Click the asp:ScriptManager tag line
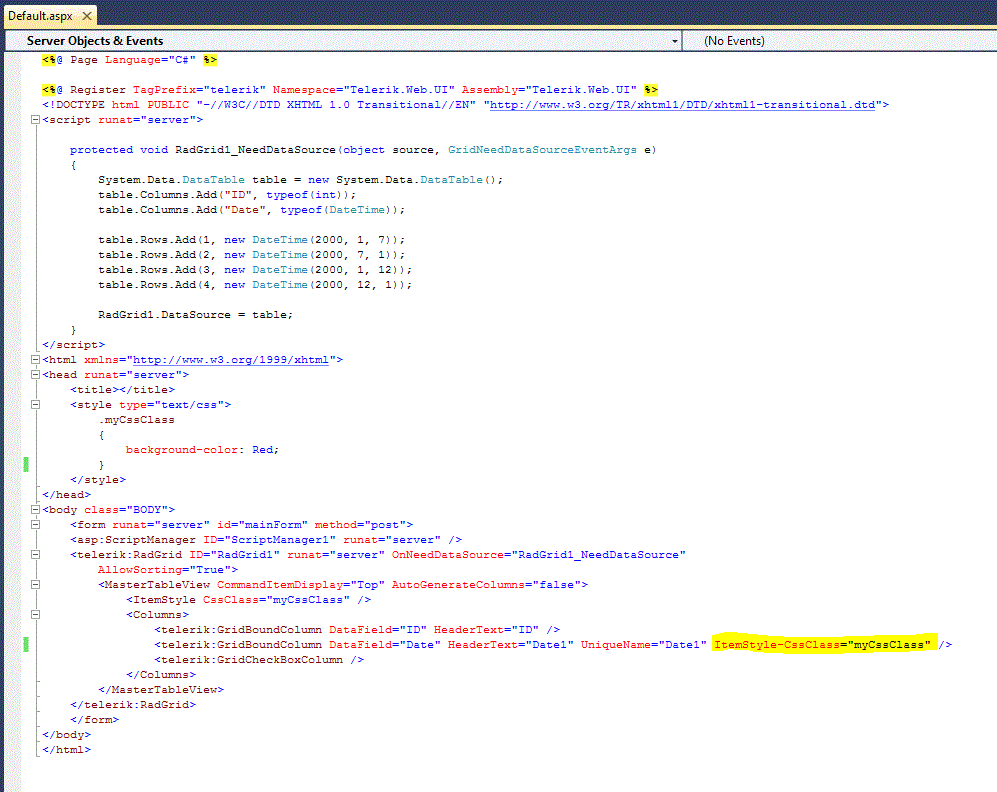The width and height of the screenshot is (997, 792). point(266,540)
